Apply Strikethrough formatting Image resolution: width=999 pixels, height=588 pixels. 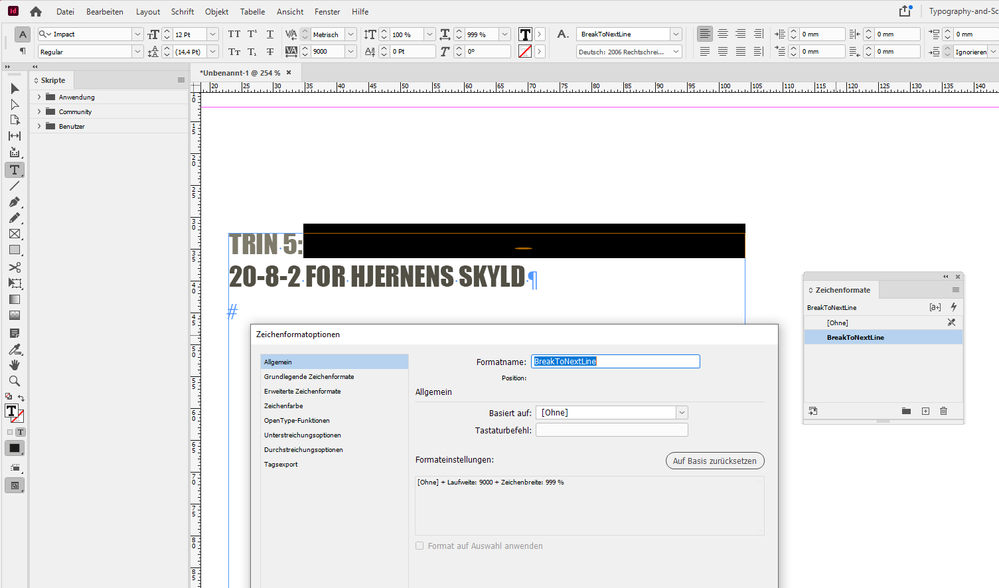coord(270,52)
